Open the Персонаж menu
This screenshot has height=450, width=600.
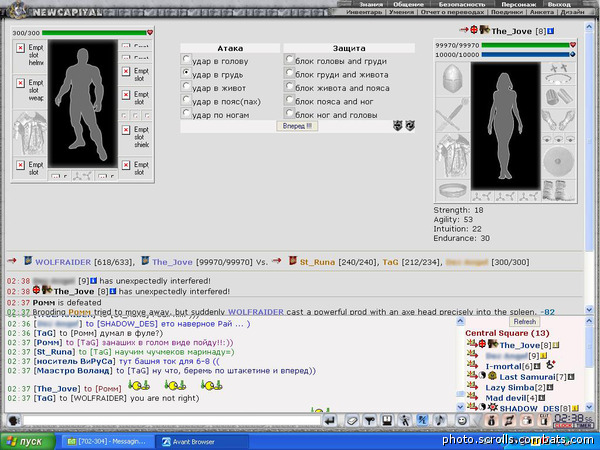point(519,5)
